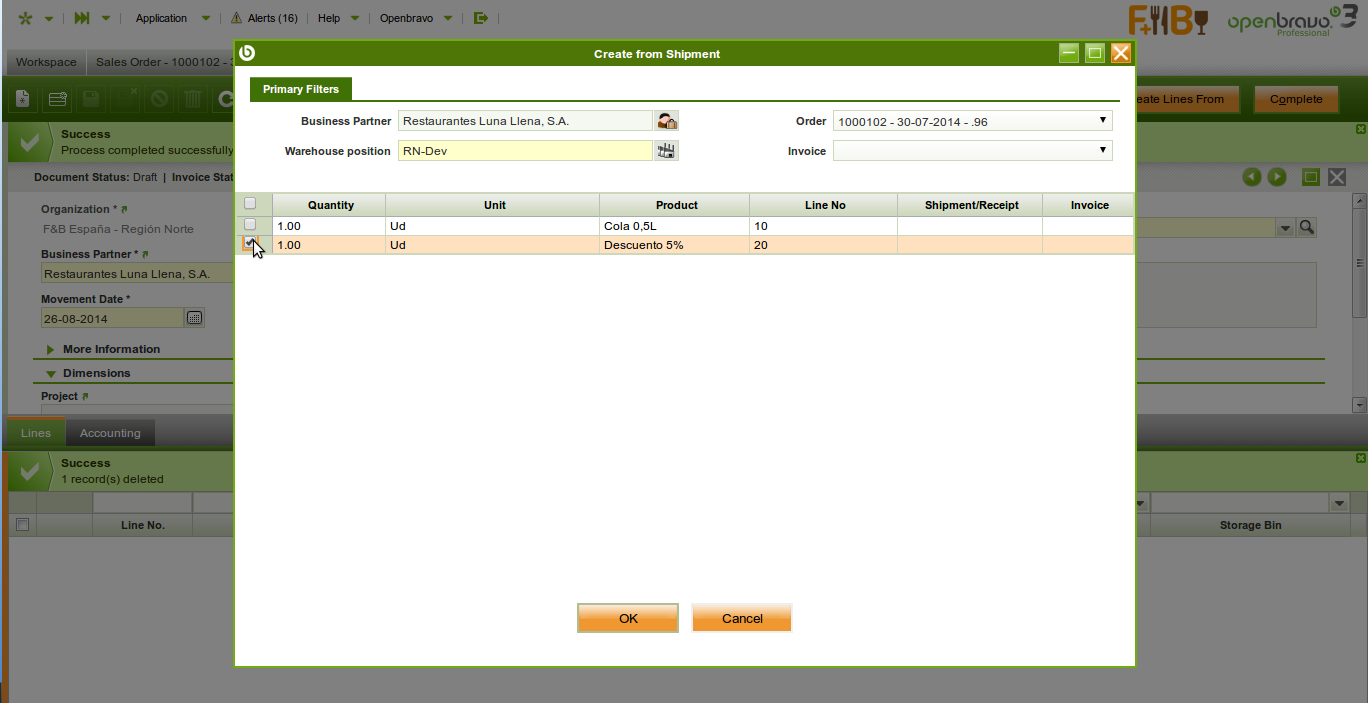Click the logout icon in top bar
Viewport: 1368px width, 703px height.
tap(482, 18)
